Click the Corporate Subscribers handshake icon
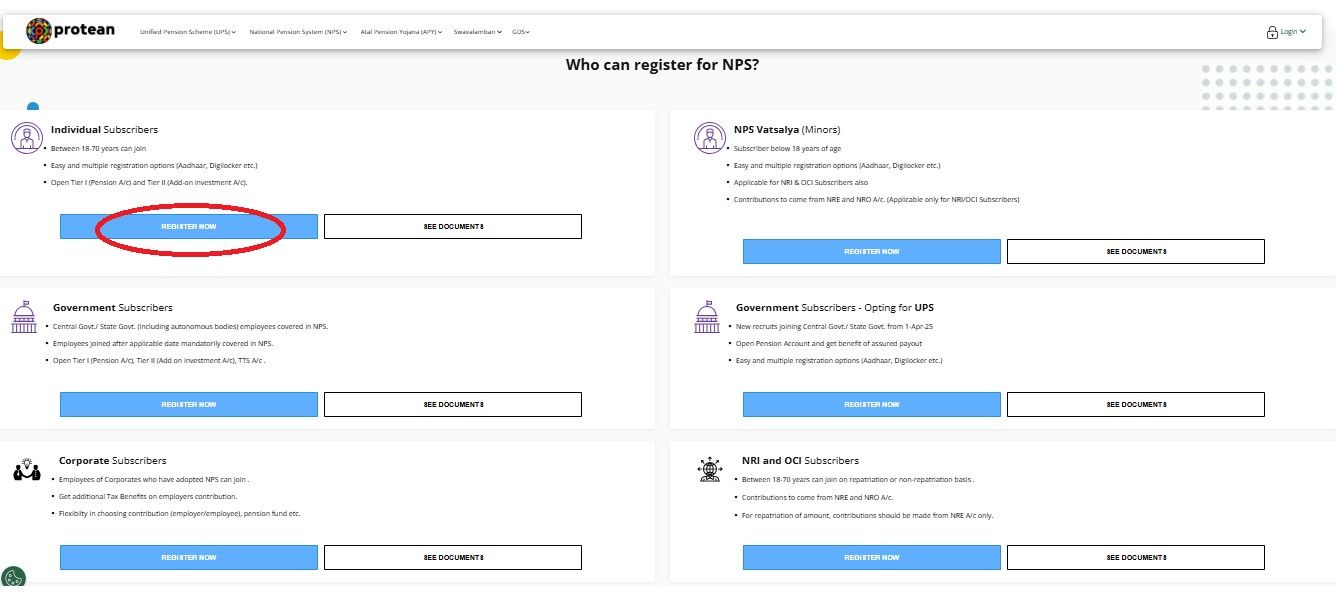The image size is (1336, 602). coord(27,469)
